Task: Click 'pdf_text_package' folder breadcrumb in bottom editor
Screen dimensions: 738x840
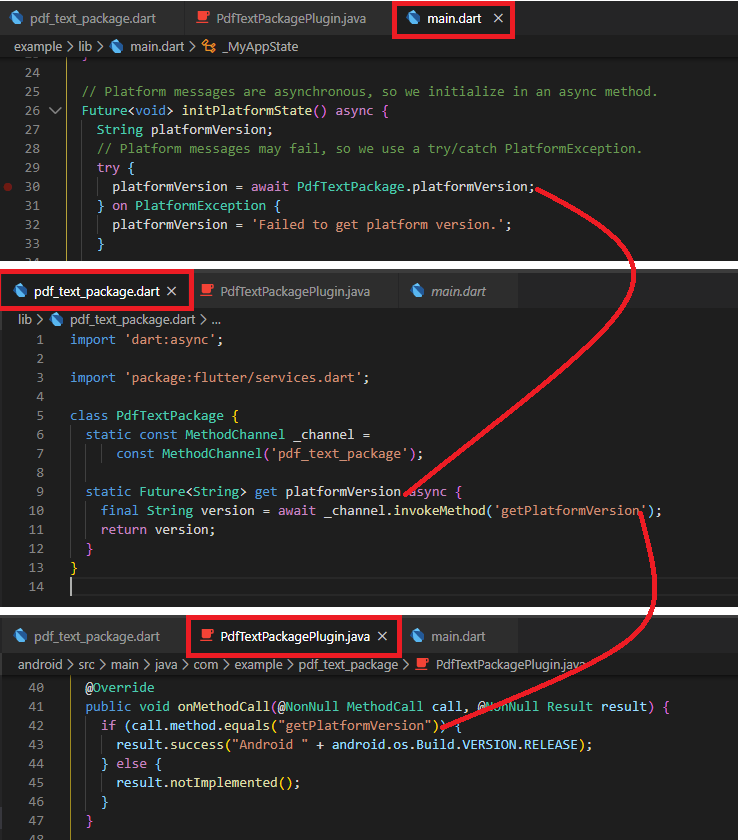Action: 348,665
